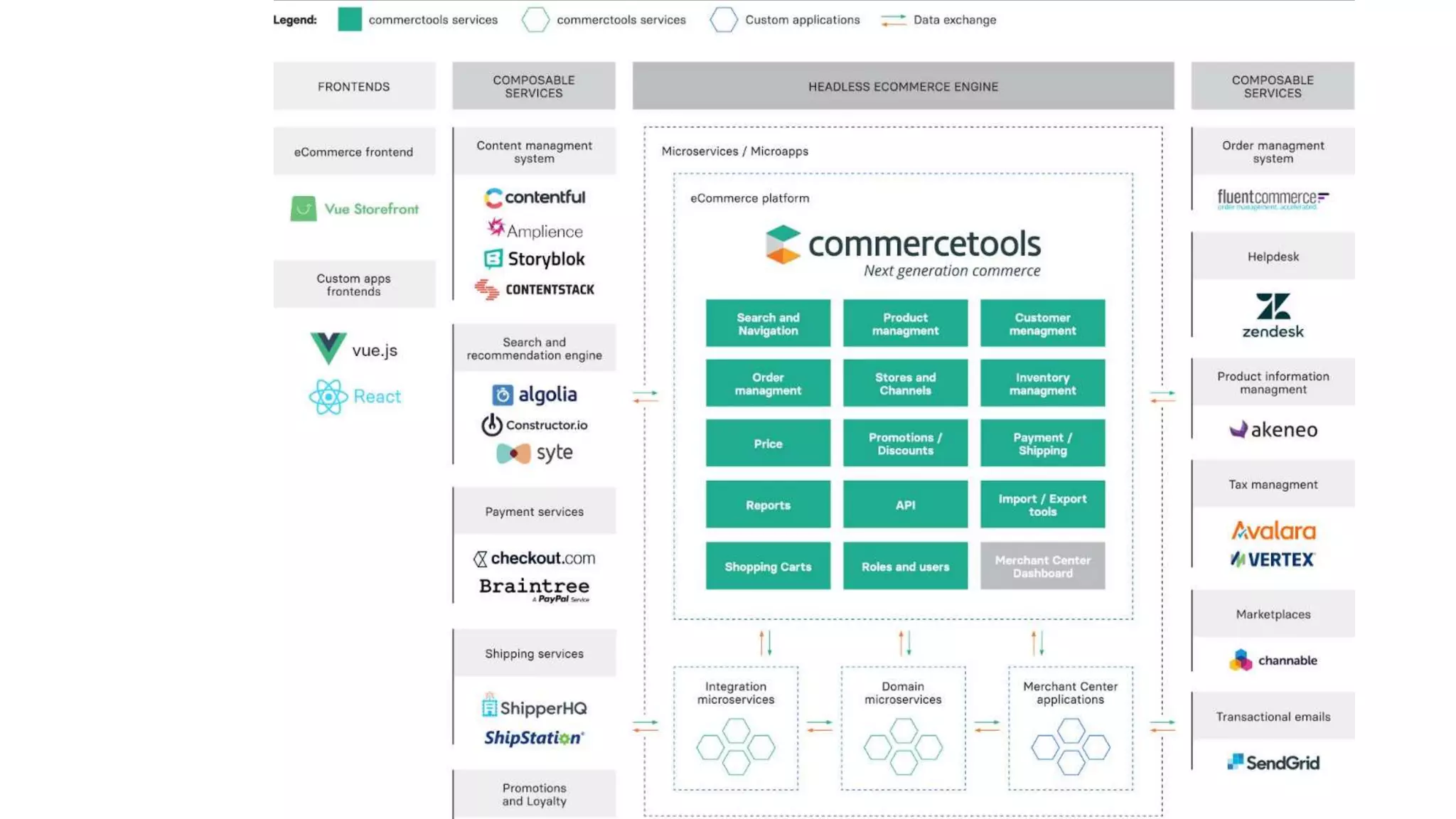Click the Integration microservices hexagon cluster
This screenshot has height=819, width=1456.
(x=736, y=746)
